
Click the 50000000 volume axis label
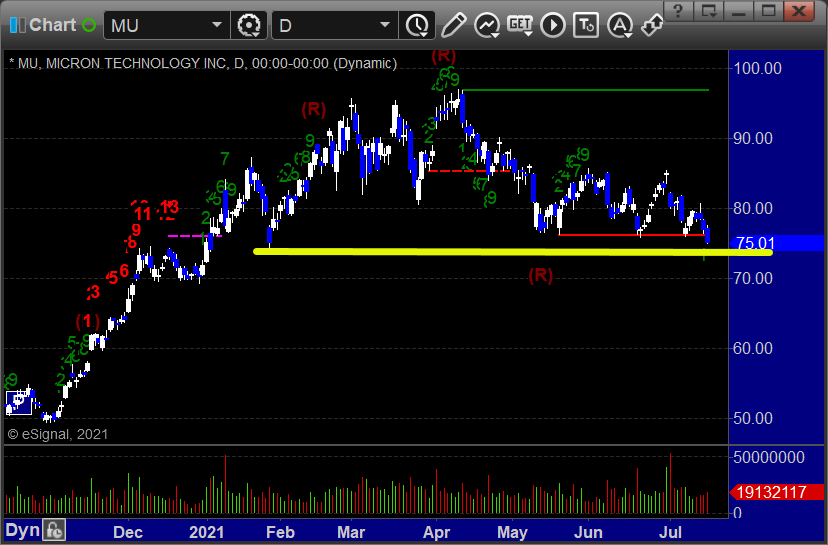pos(769,457)
